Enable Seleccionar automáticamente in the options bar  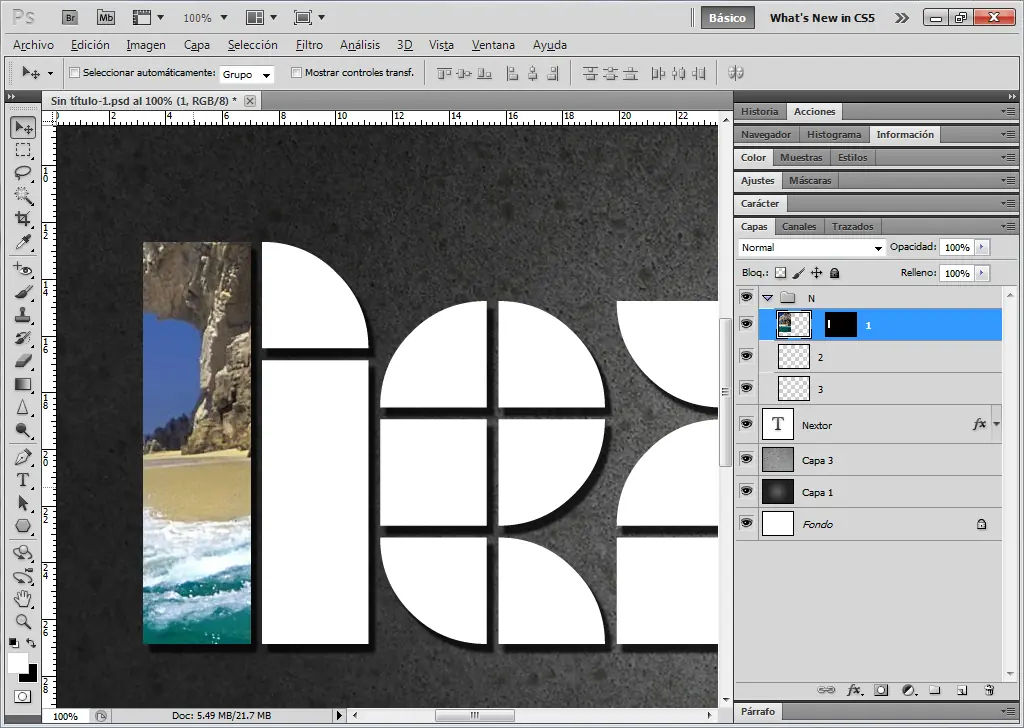tap(76, 72)
